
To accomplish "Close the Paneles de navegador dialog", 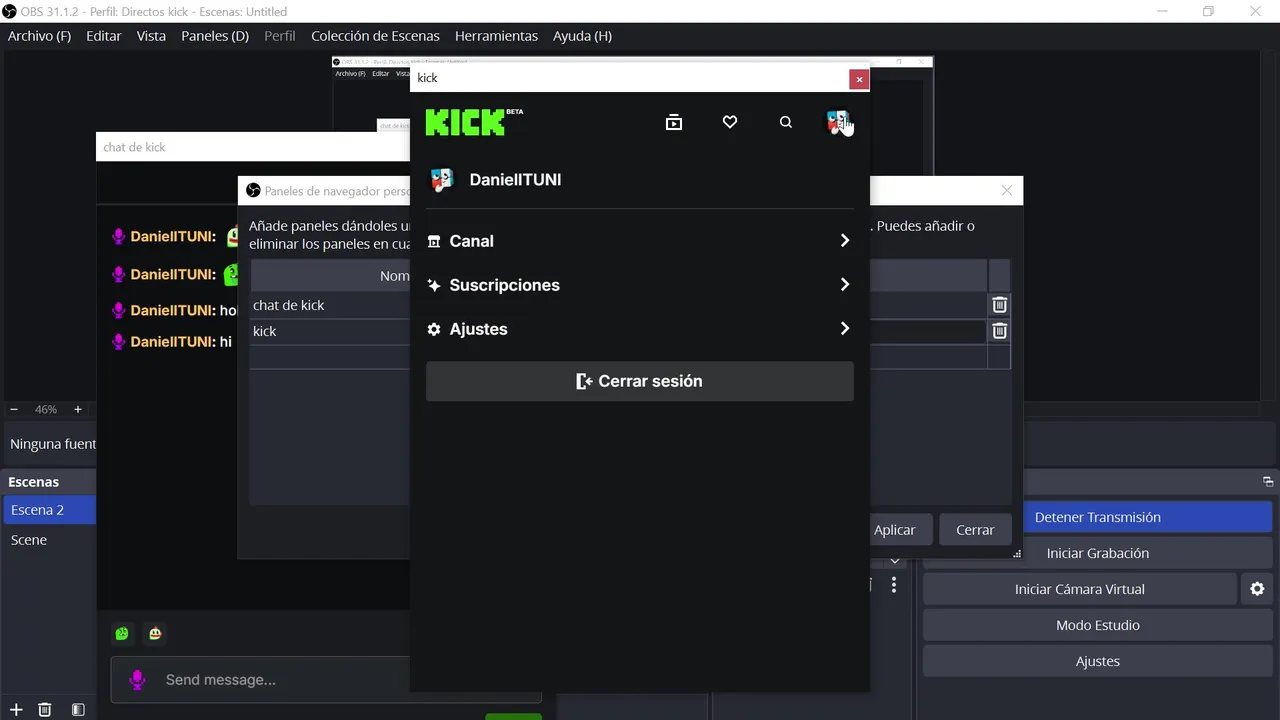I will (1007, 190).
